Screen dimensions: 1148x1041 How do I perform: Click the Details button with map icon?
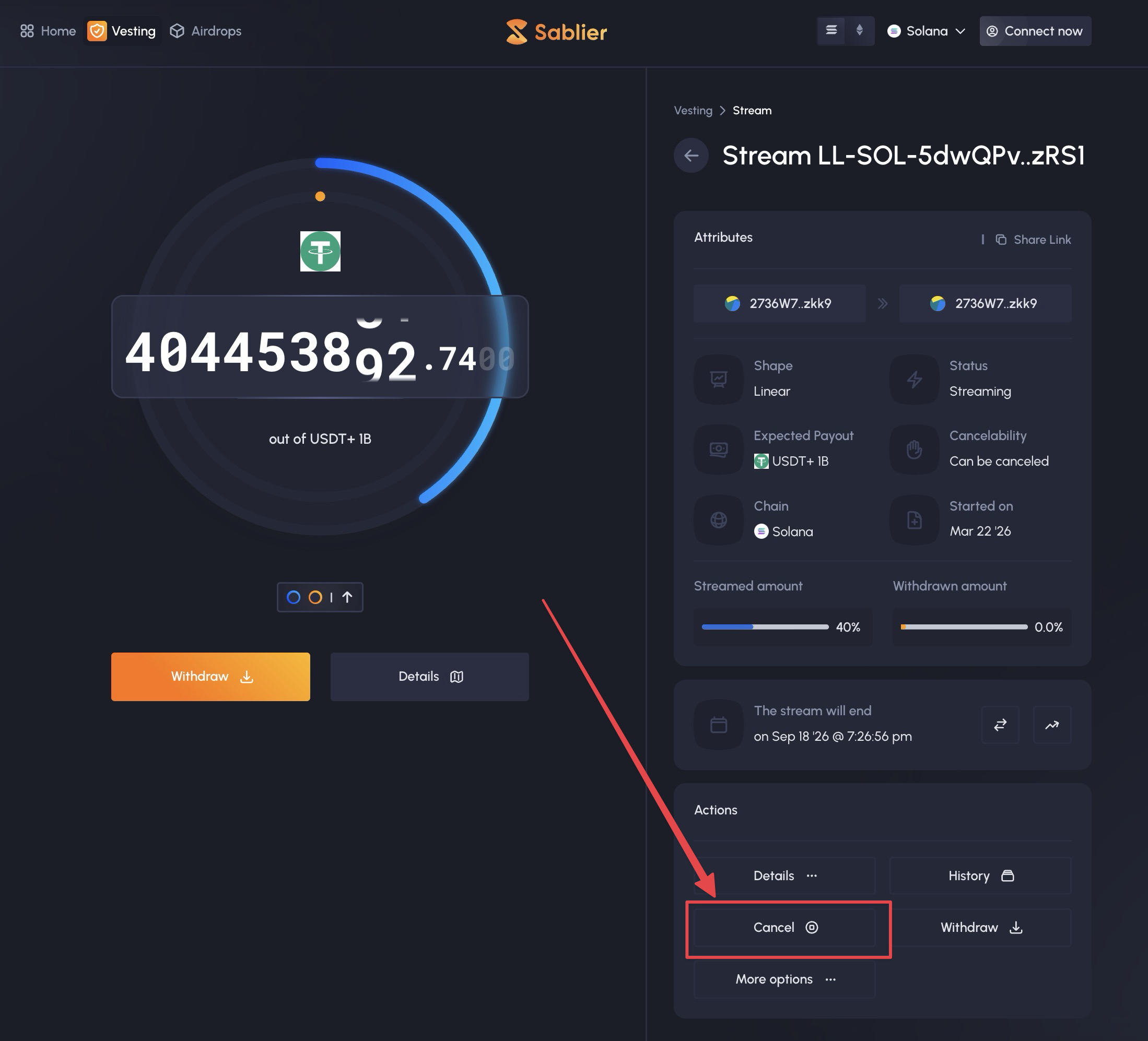click(x=430, y=676)
